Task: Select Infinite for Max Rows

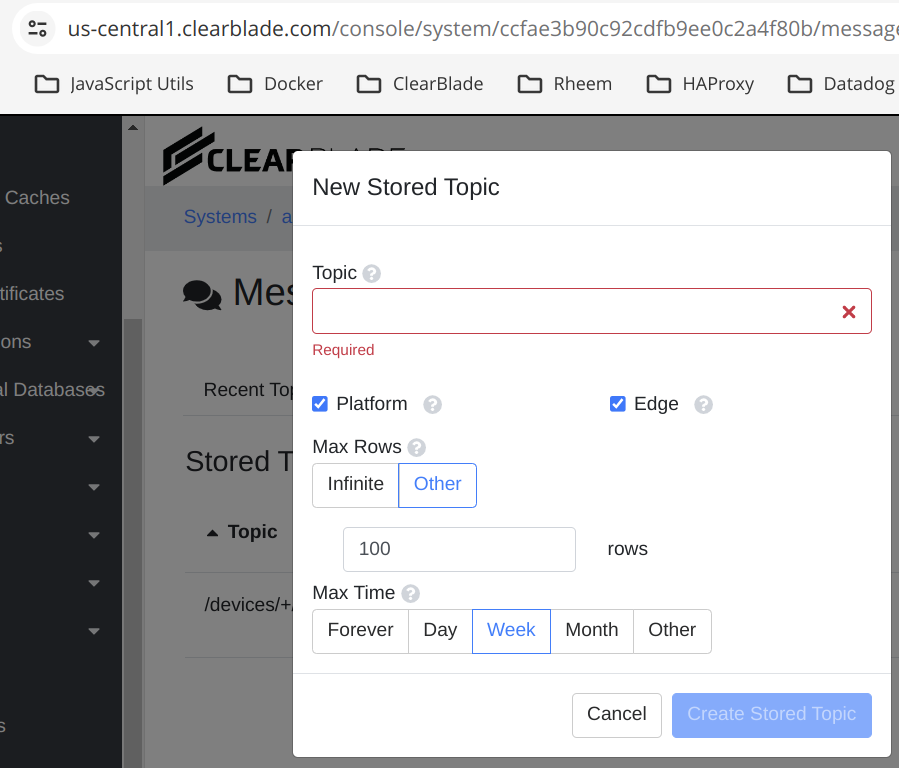Action: click(355, 485)
